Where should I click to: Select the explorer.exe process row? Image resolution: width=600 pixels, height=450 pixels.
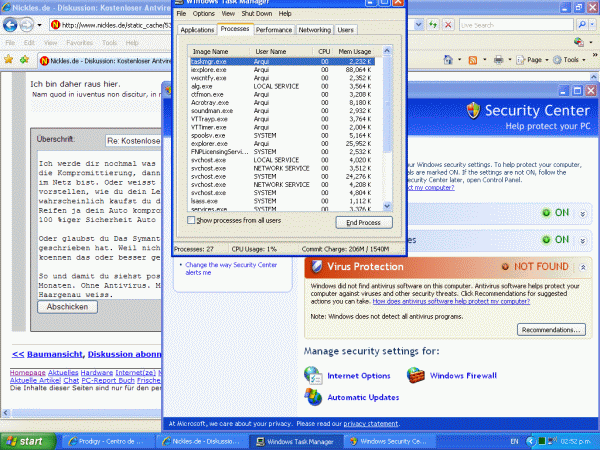(x=281, y=143)
